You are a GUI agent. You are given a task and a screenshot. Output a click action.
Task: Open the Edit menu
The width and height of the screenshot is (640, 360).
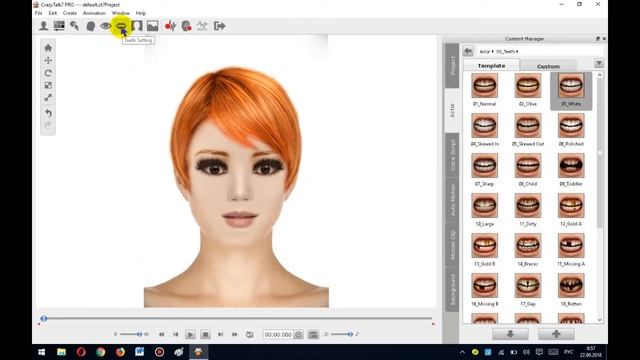coord(53,13)
